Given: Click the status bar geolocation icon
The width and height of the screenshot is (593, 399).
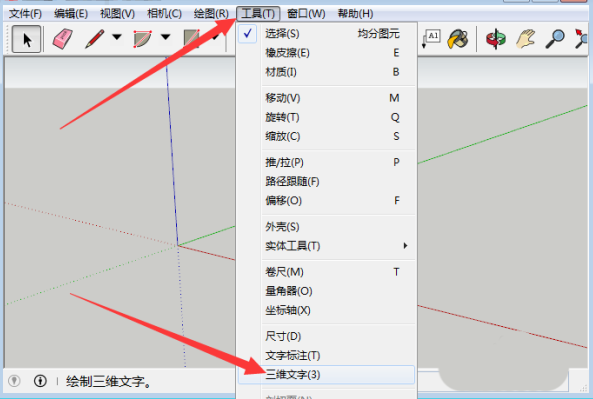Looking at the screenshot, I should (x=14, y=380).
